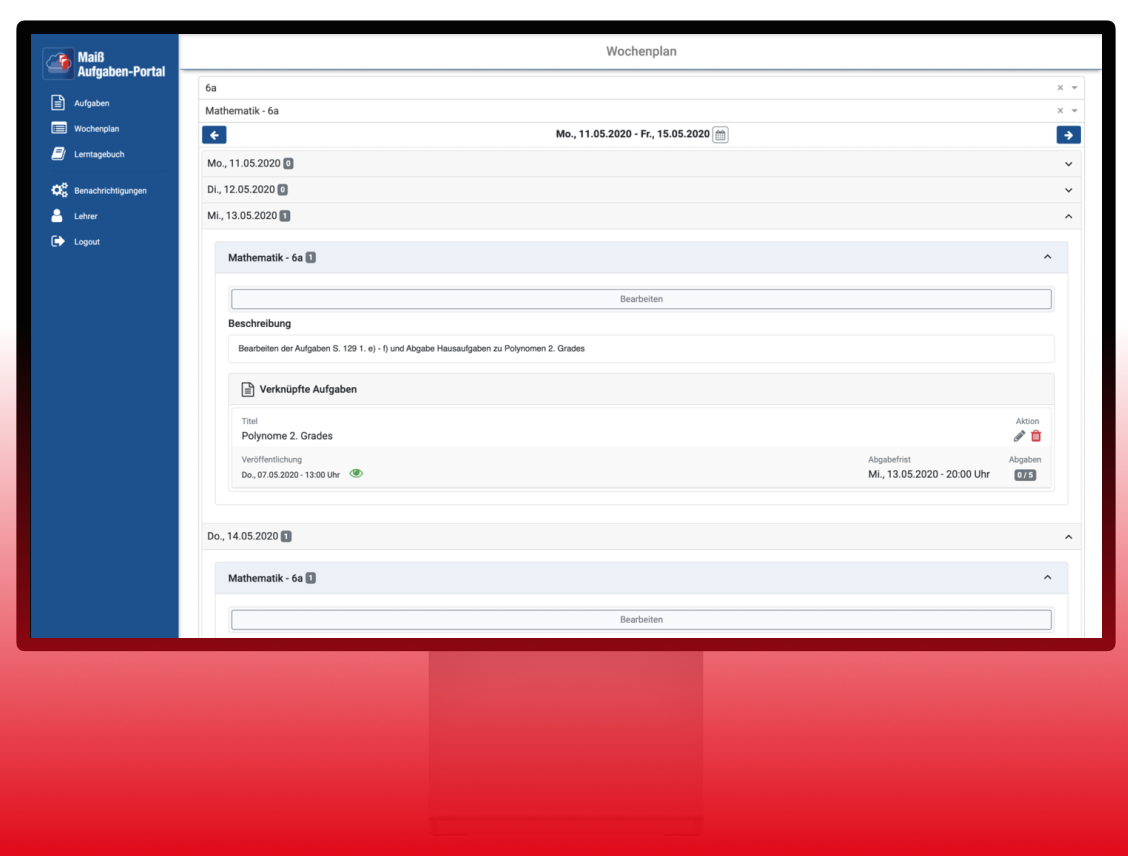Click the Wochenplan page heading
The width and height of the screenshot is (1128, 856).
point(641,51)
